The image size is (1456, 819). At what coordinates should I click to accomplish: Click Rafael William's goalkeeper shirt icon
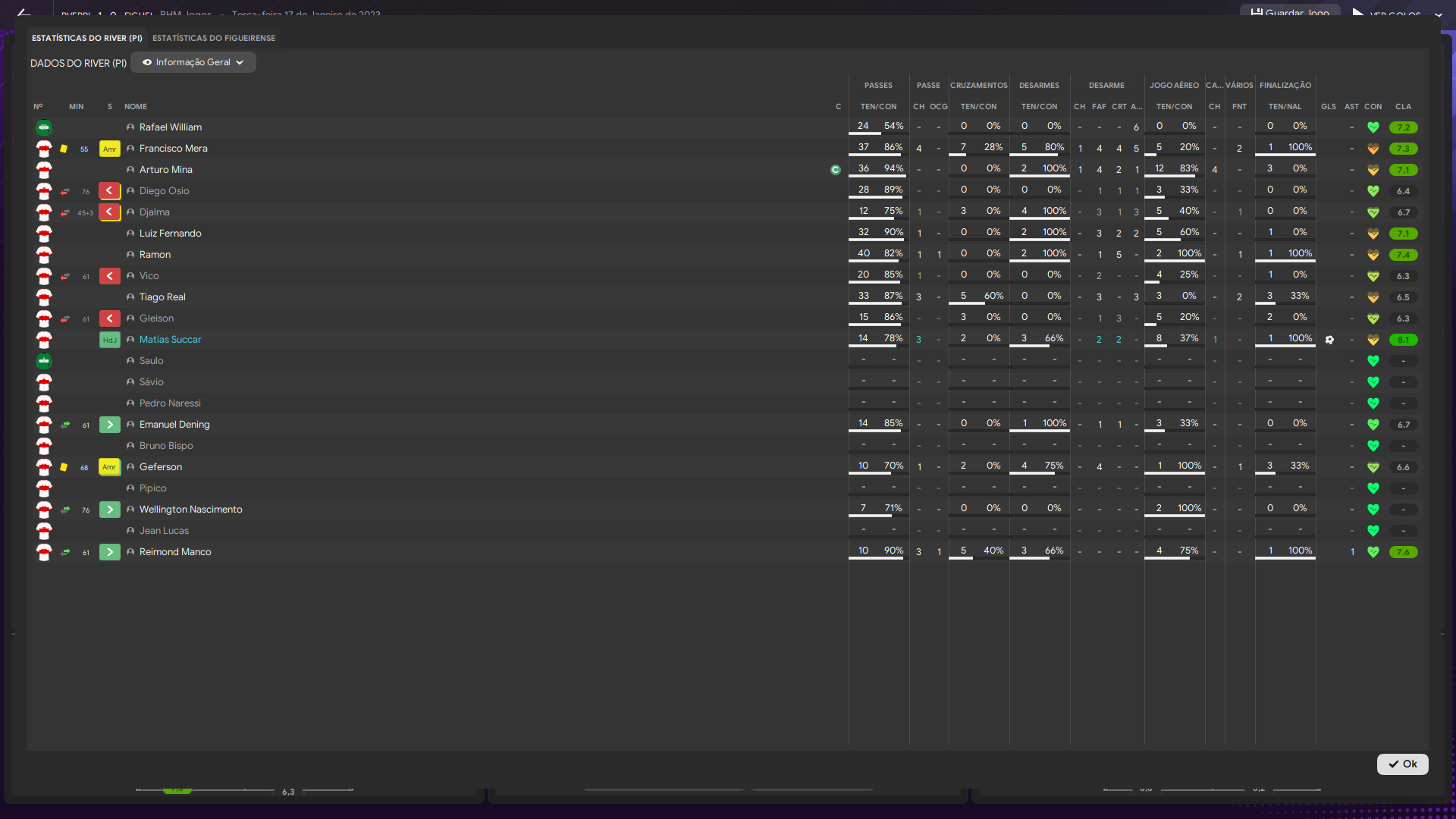(x=44, y=127)
